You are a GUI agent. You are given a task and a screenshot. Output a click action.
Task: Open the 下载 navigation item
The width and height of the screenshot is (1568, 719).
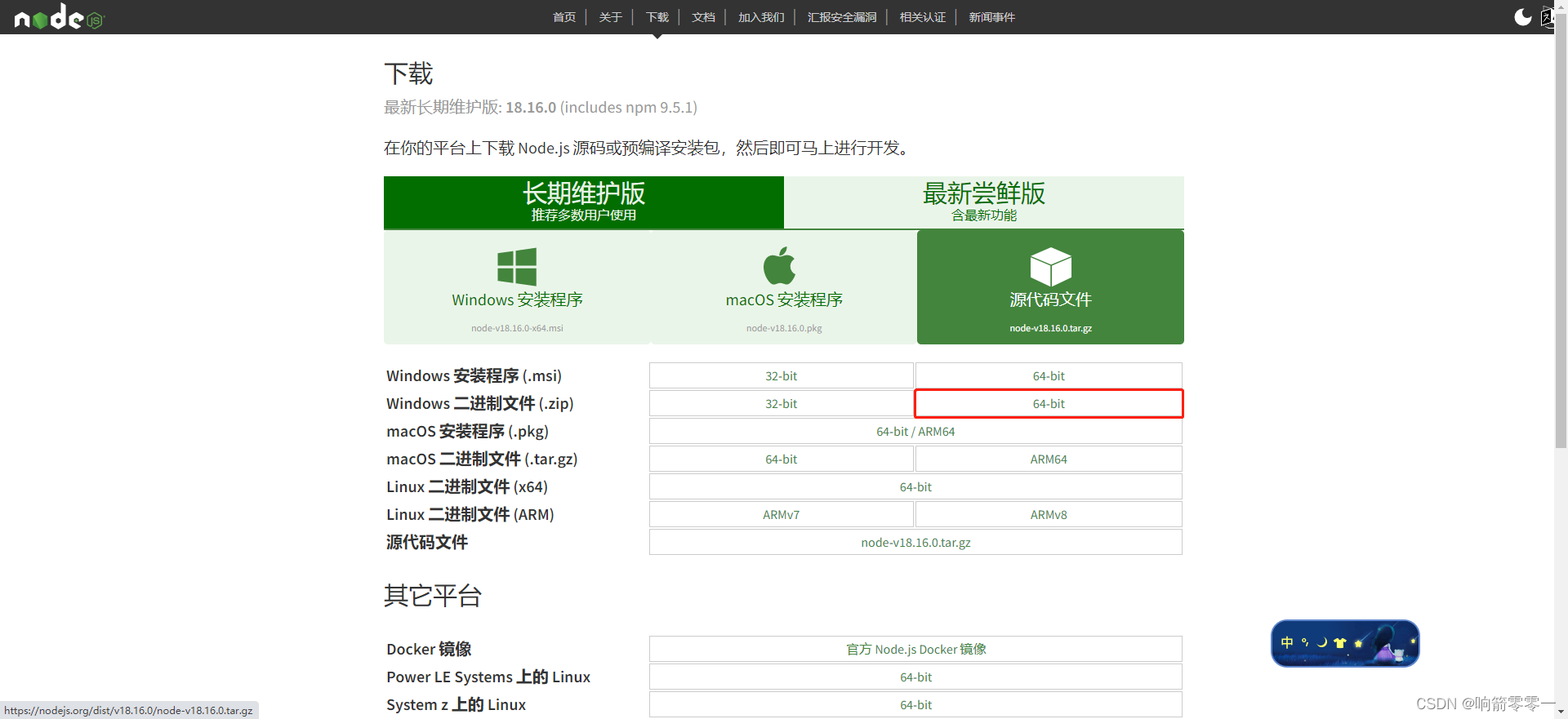tap(657, 17)
